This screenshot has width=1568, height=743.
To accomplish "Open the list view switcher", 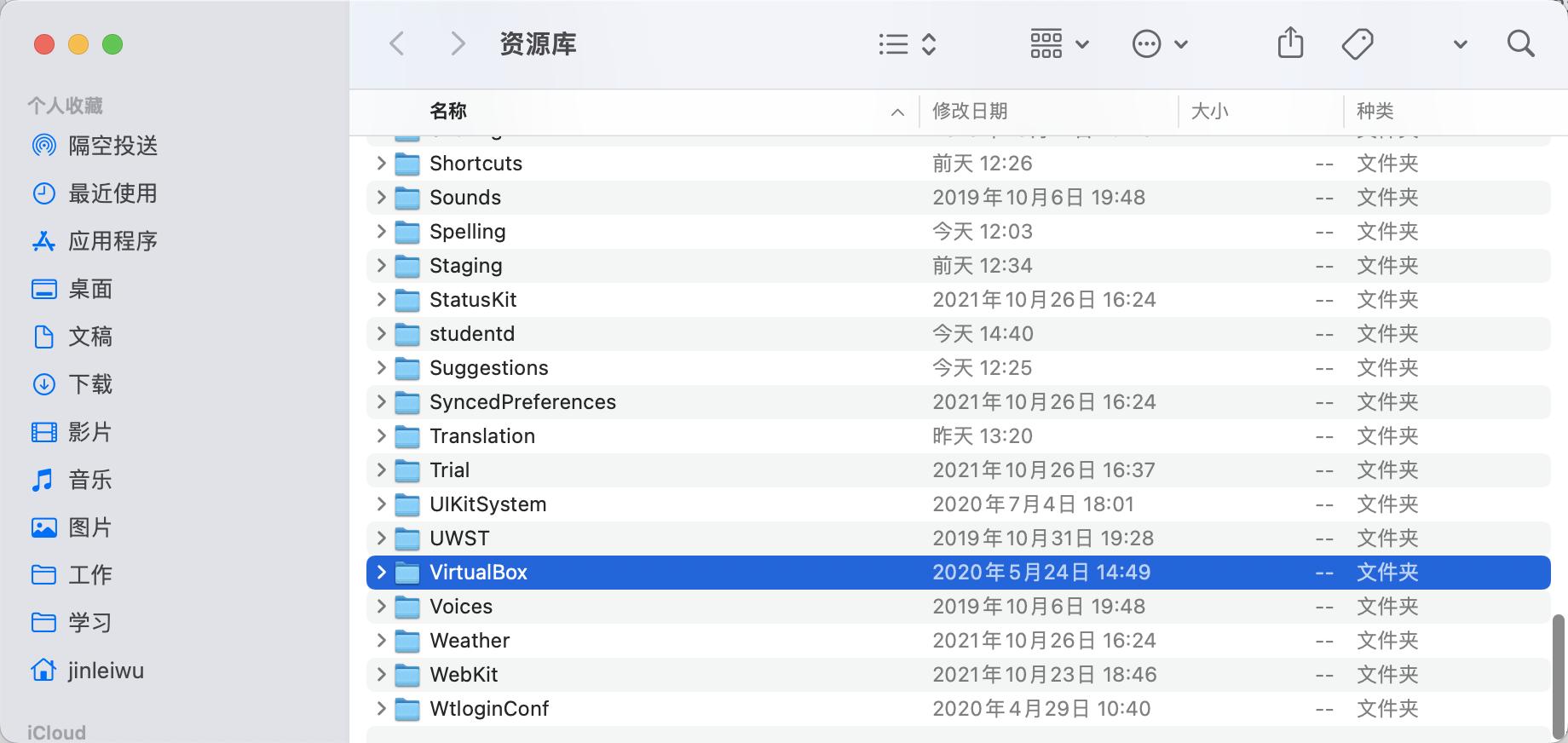I will (908, 43).
